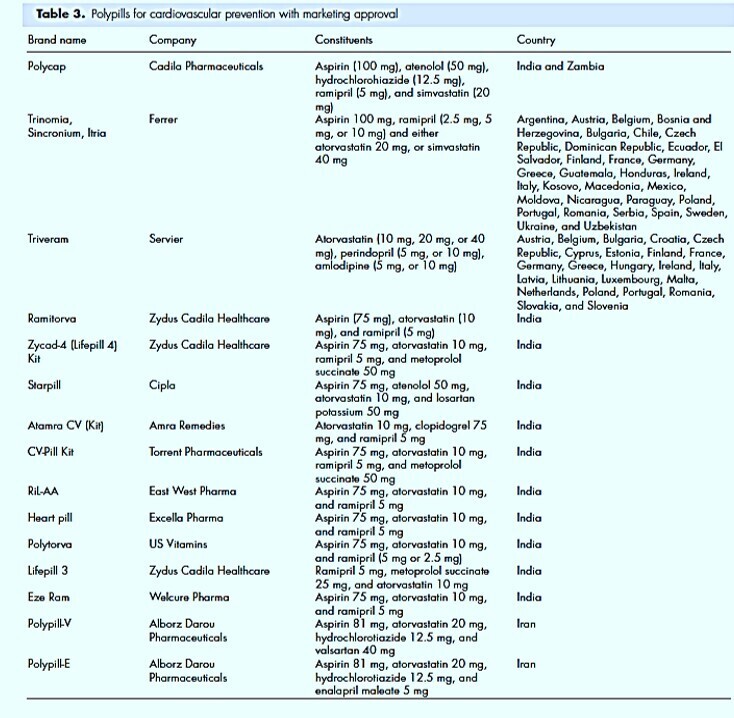Viewport: 734px width, 718px height.
Task: Select the 'Ramitorva' brand name
Action: pyautogui.click(x=51, y=319)
